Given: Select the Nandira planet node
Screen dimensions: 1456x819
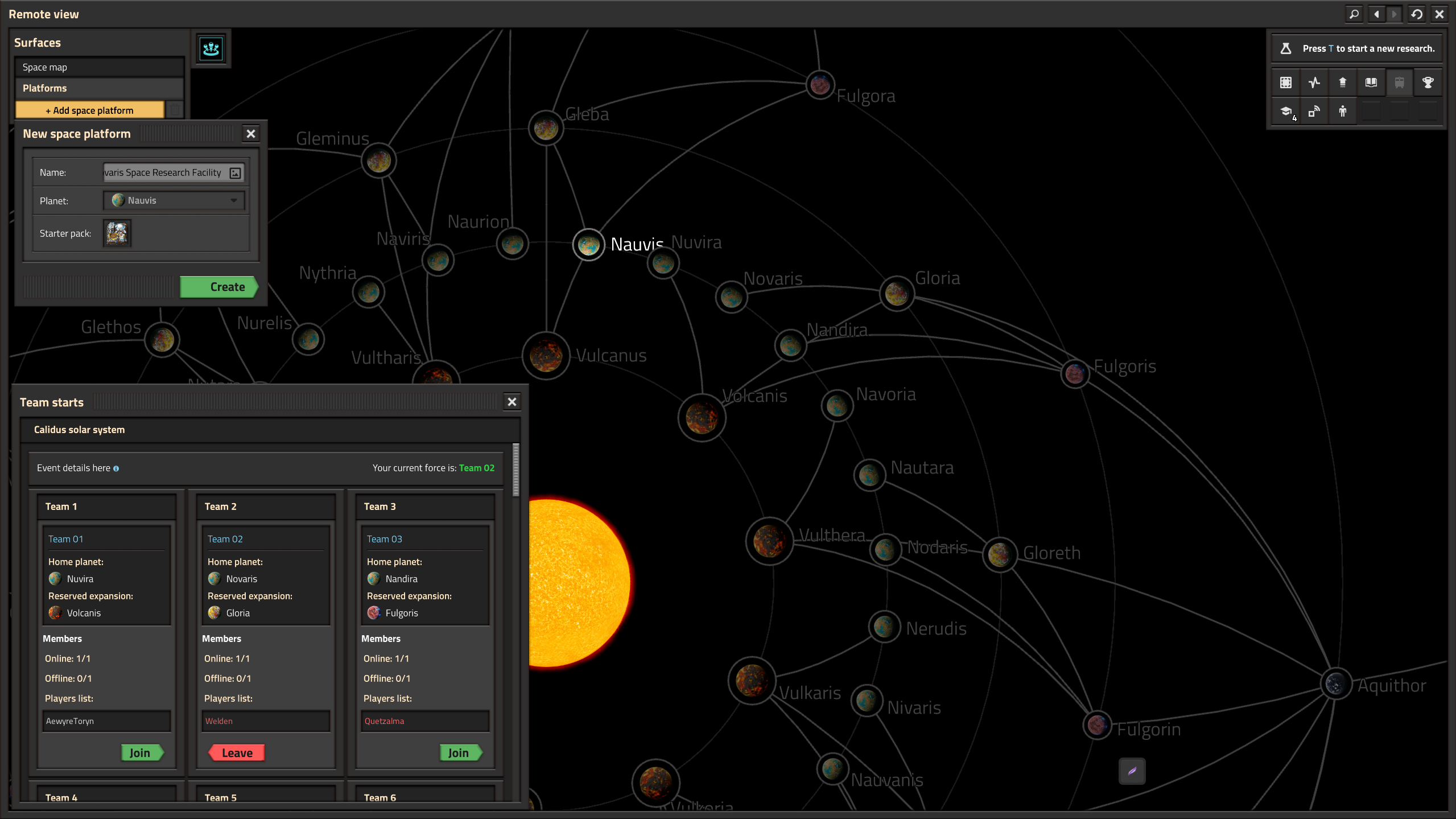Looking at the screenshot, I should point(790,345).
